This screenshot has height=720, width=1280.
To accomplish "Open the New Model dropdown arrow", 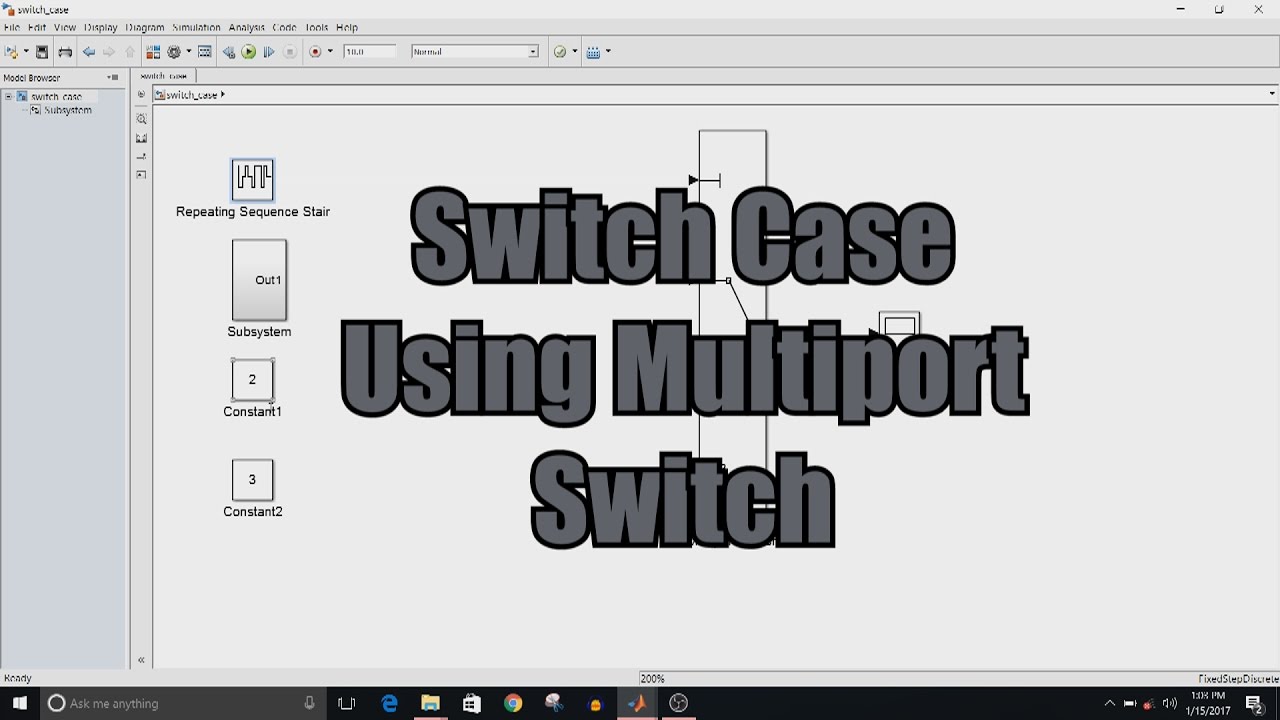I will (26, 52).
